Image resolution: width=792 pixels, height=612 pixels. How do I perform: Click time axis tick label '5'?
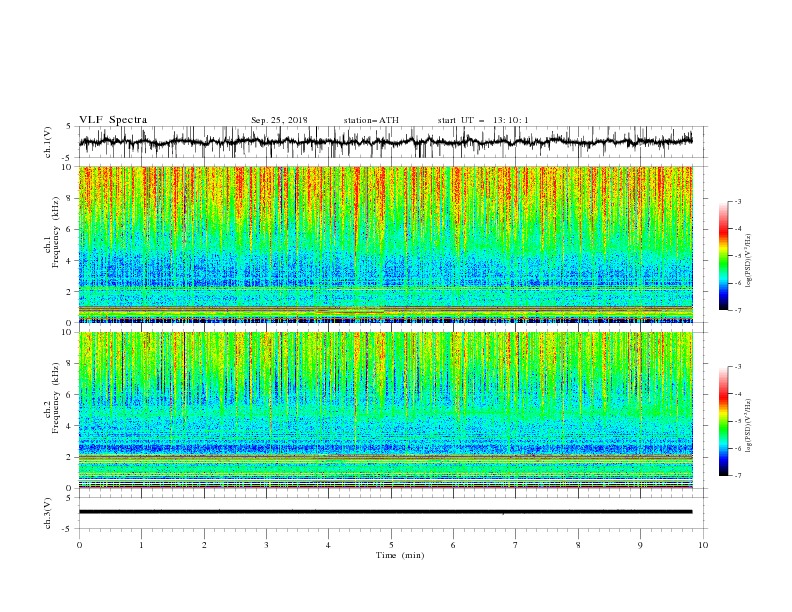click(x=391, y=545)
